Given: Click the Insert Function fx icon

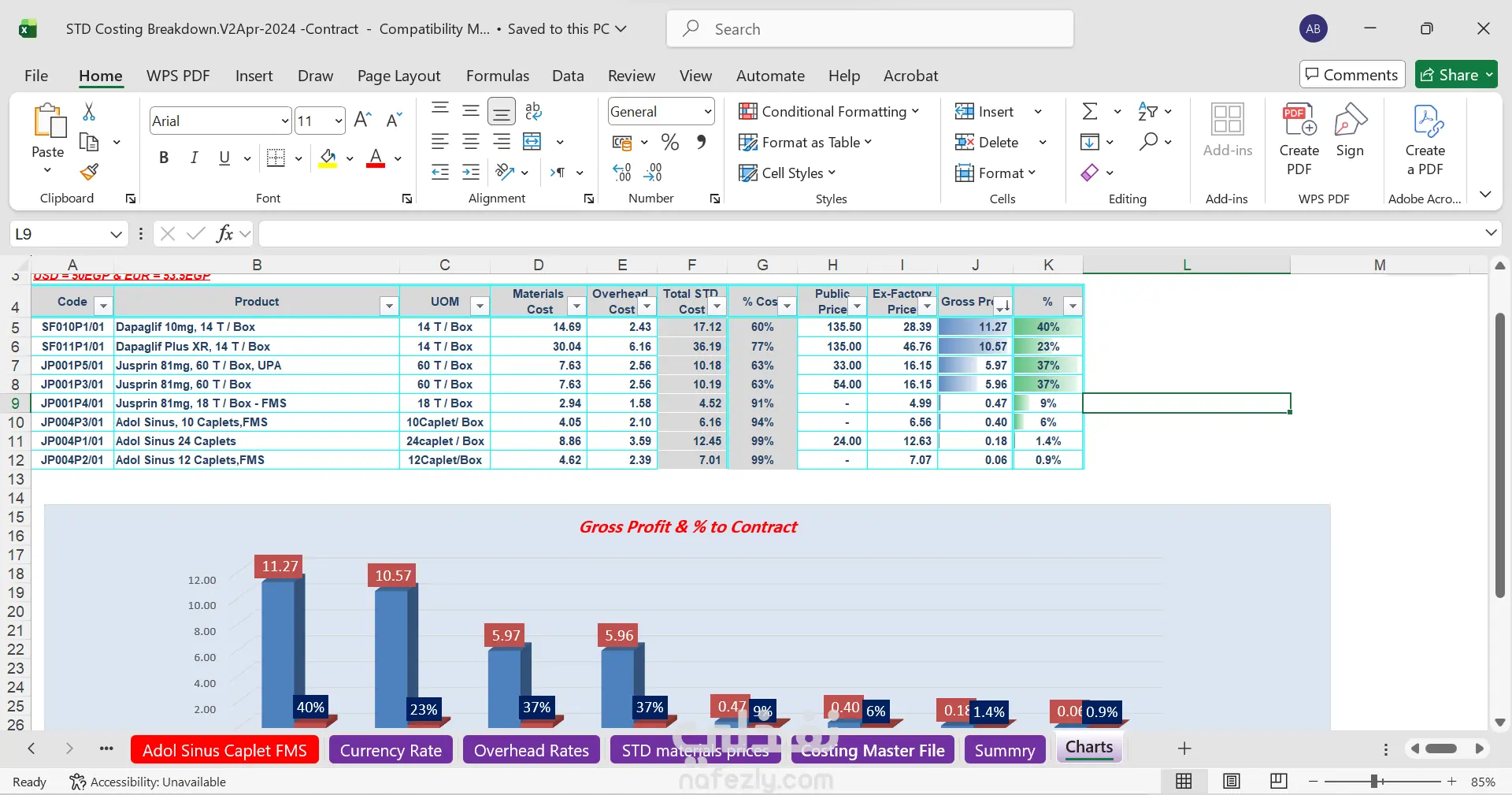Looking at the screenshot, I should (224, 233).
